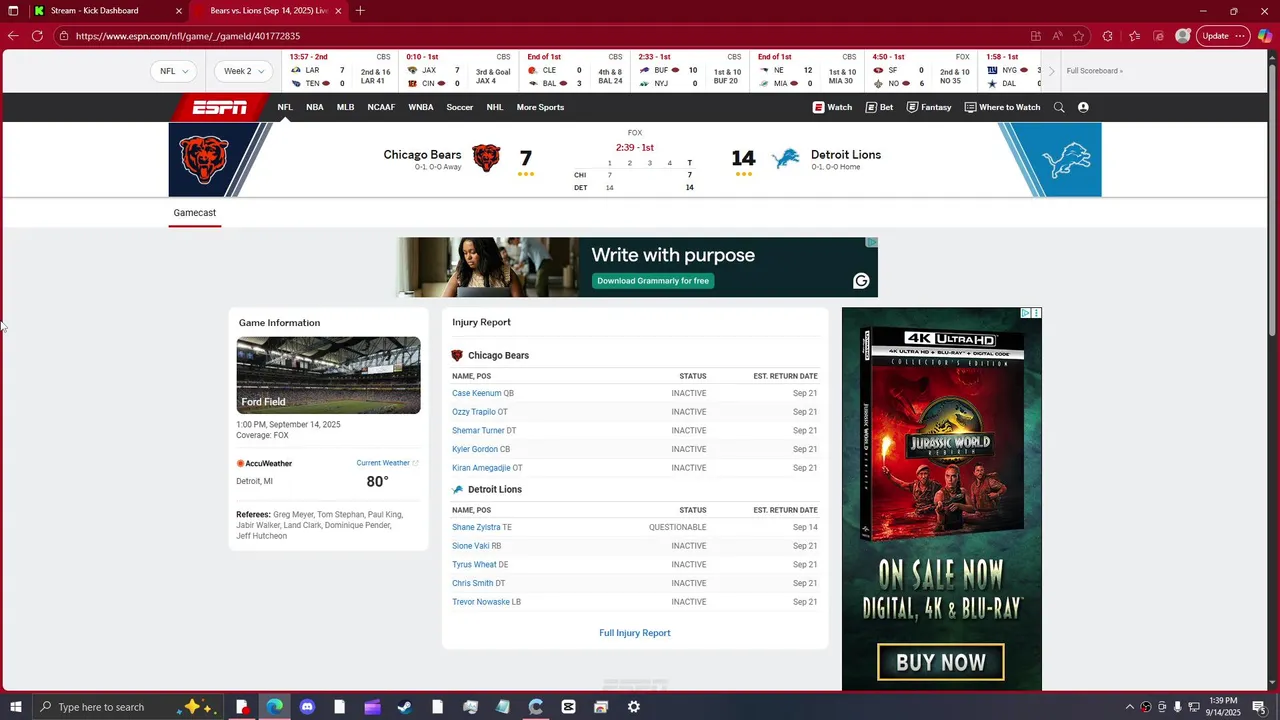Select NCAAF in the ESPN navigation
The height and width of the screenshot is (720, 1280).
pyautogui.click(x=381, y=107)
